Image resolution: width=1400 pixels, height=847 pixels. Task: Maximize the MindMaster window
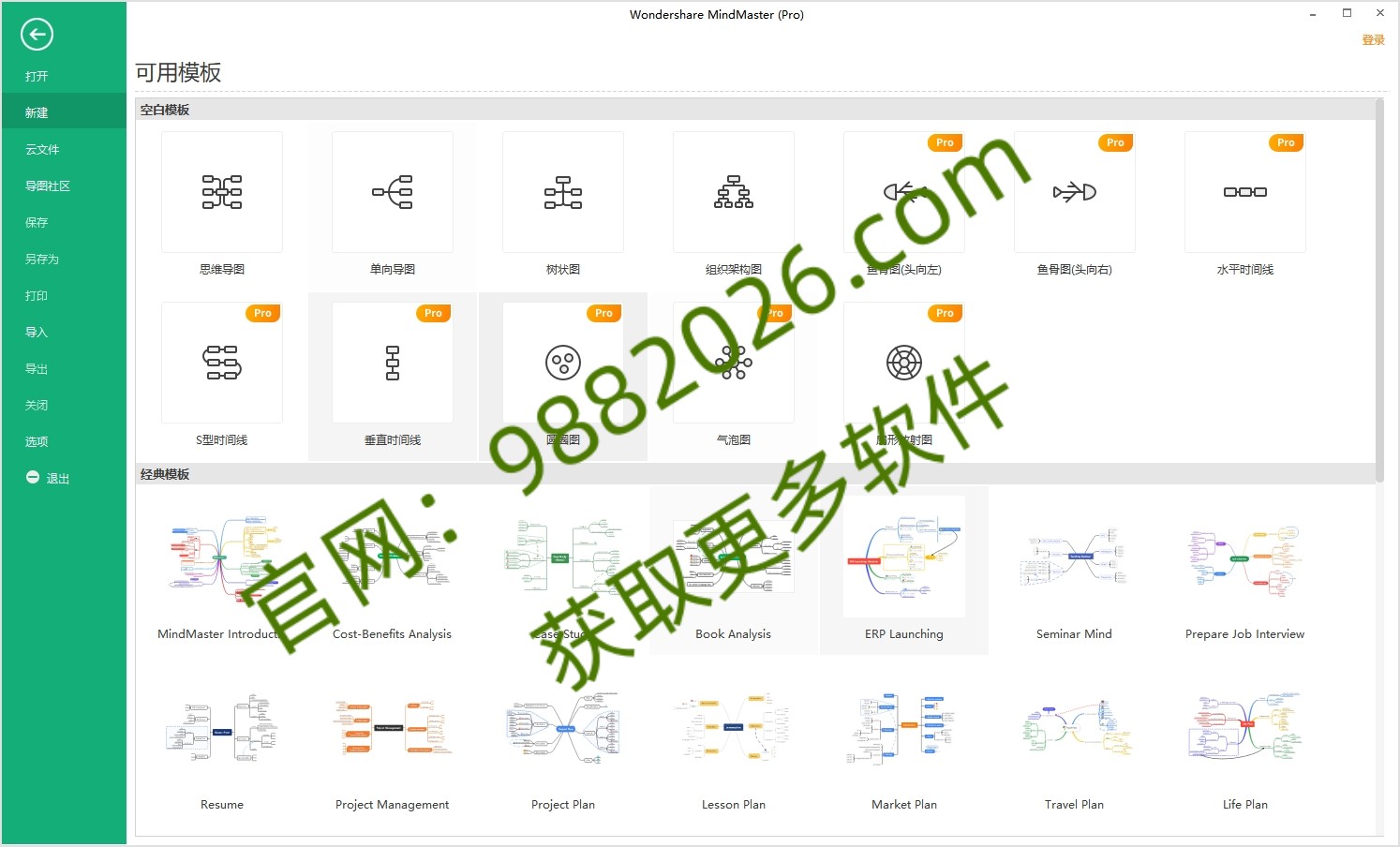coord(1347,13)
